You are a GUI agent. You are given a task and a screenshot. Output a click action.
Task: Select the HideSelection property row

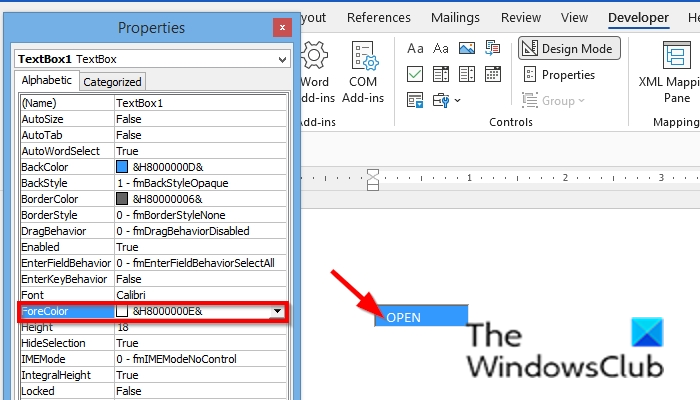pyautogui.click(x=153, y=343)
